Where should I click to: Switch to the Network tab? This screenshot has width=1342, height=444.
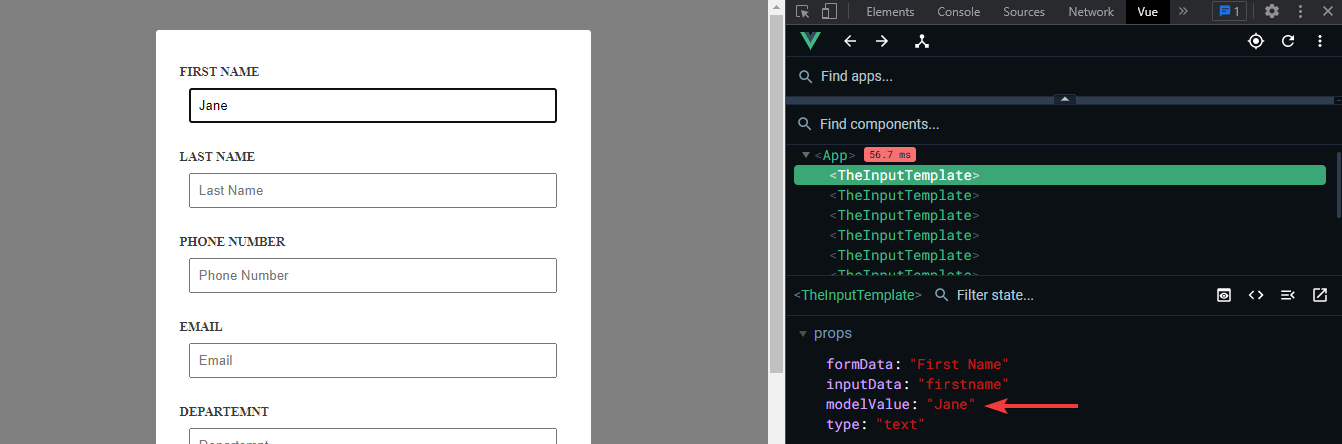1091,12
